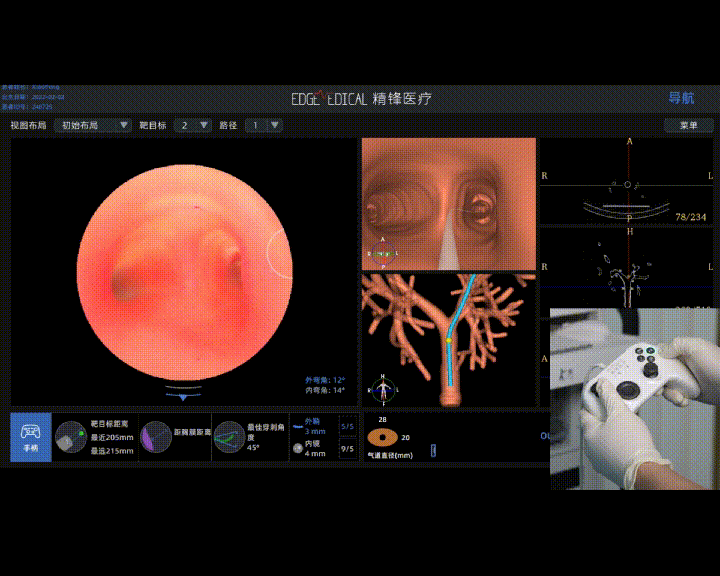Toggle the 5/5 outer sheath box
Screen dimensions: 720x576
pyautogui.click(x=347, y=425)
